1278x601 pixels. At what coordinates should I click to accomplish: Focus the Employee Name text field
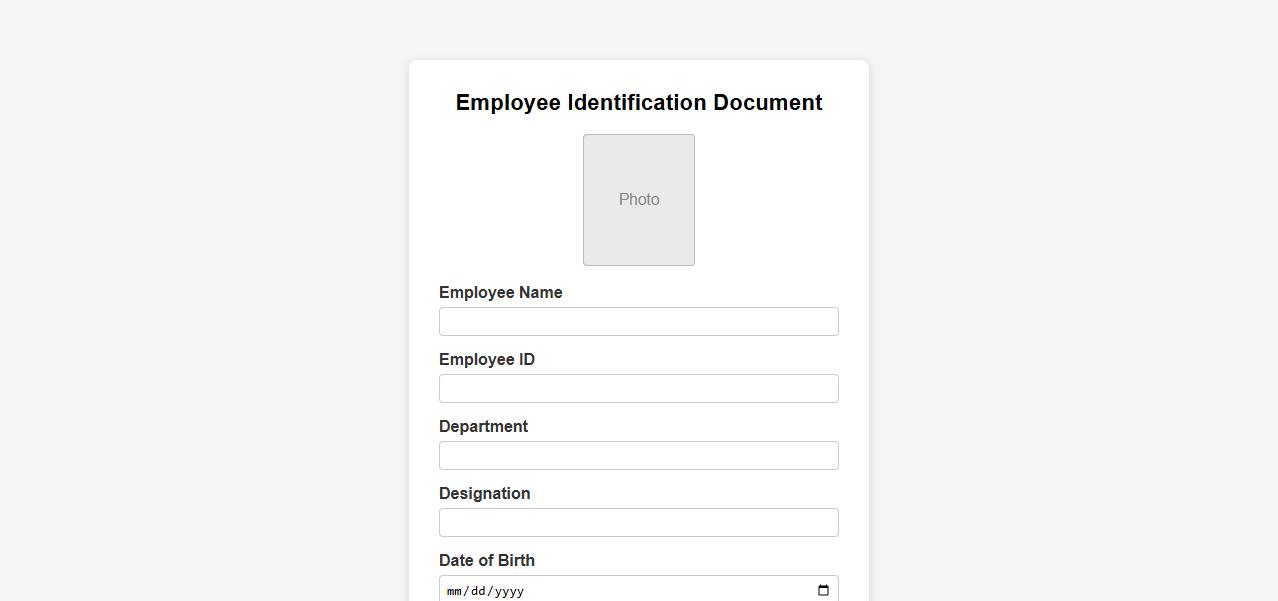(639, 322)
